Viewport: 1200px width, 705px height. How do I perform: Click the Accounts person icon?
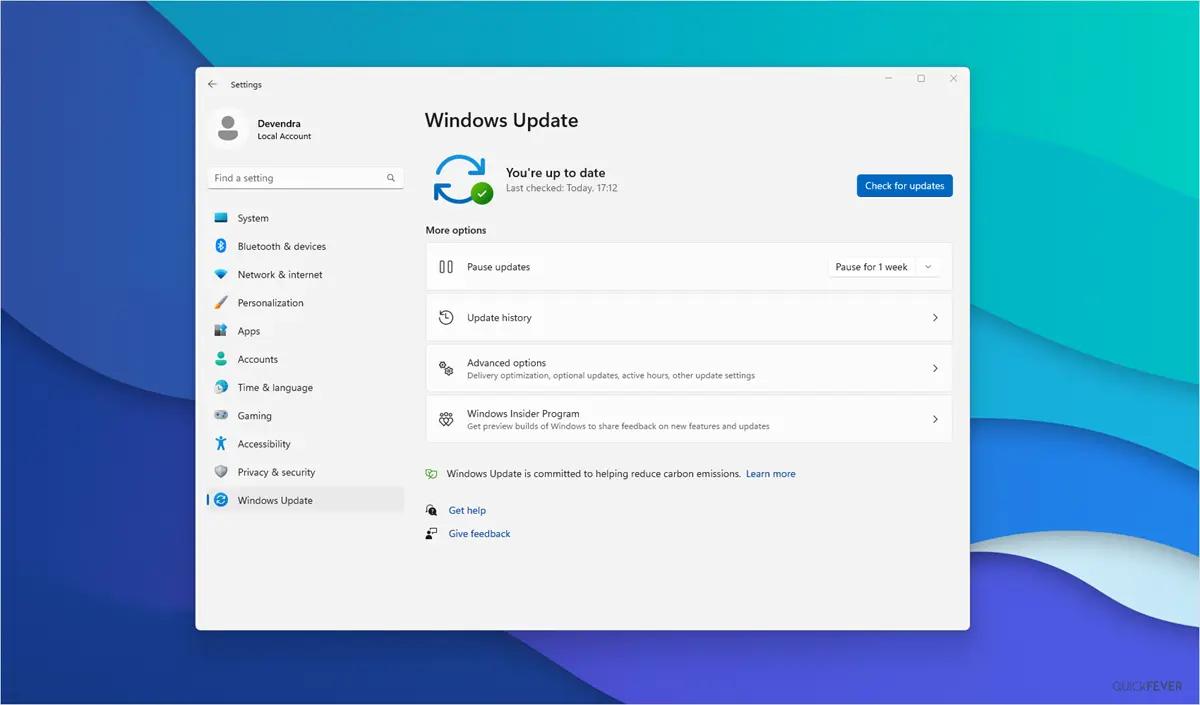pyautogui.click(x=221, y=359)
